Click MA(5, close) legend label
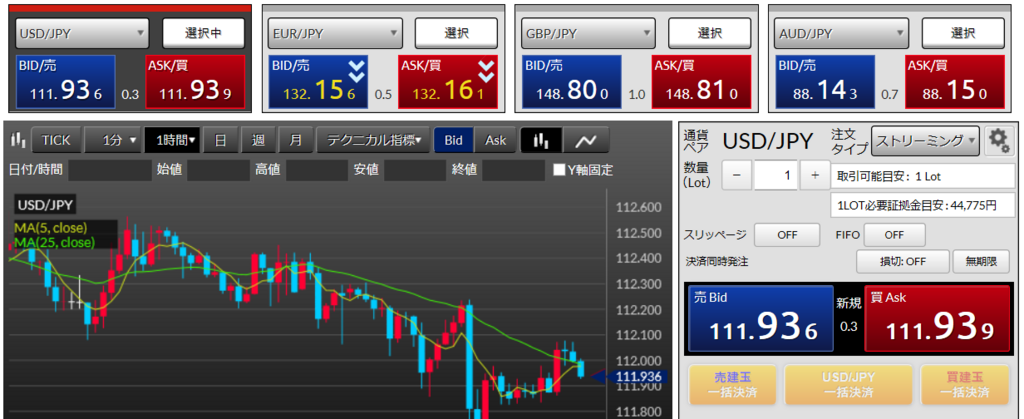The width and height of the screenshot is (1024, 419). [51, 228]
